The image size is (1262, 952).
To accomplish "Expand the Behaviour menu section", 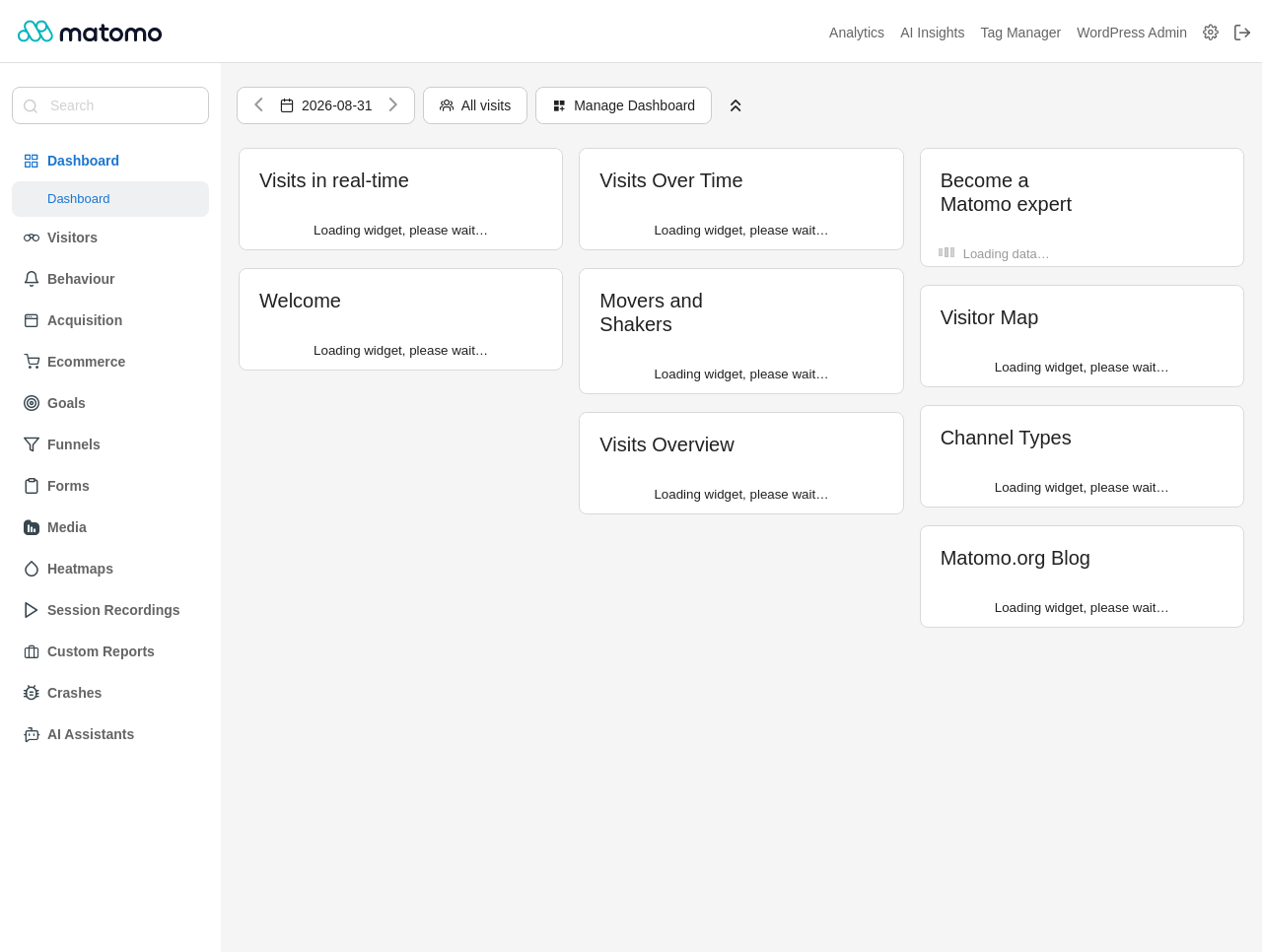I will [110, 279].
